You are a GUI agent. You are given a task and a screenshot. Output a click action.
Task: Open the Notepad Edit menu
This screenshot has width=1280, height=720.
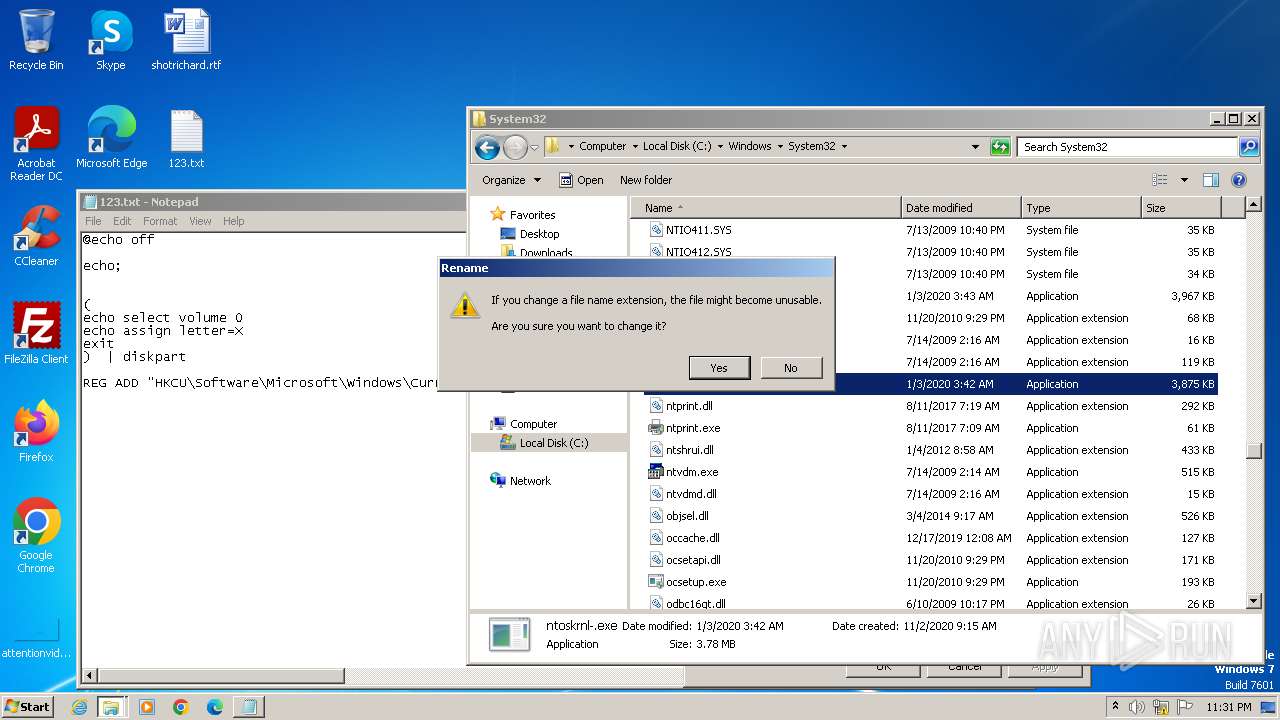122,221
